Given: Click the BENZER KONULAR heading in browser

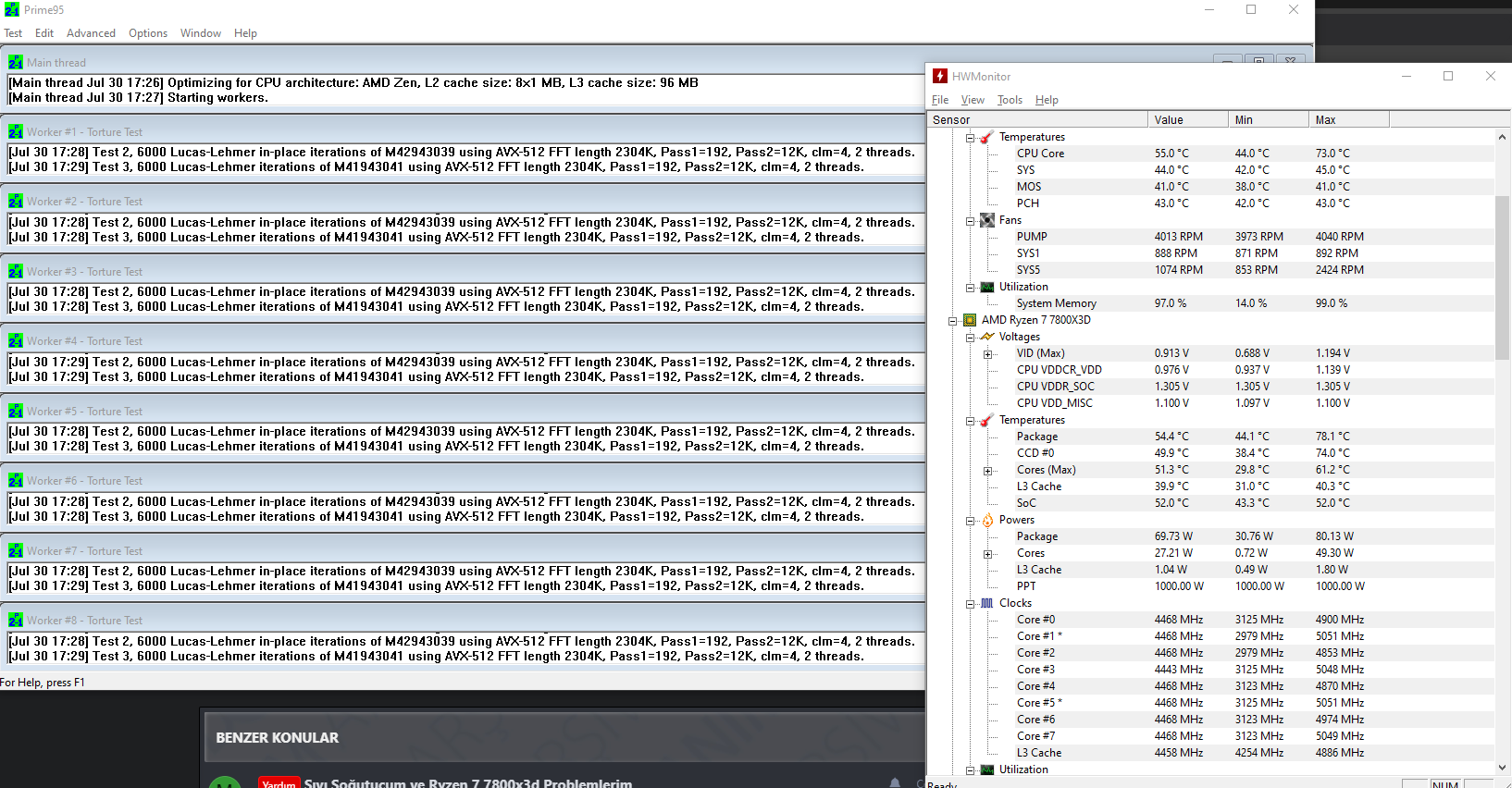Looking at the screenshot, I should (277, 738).
